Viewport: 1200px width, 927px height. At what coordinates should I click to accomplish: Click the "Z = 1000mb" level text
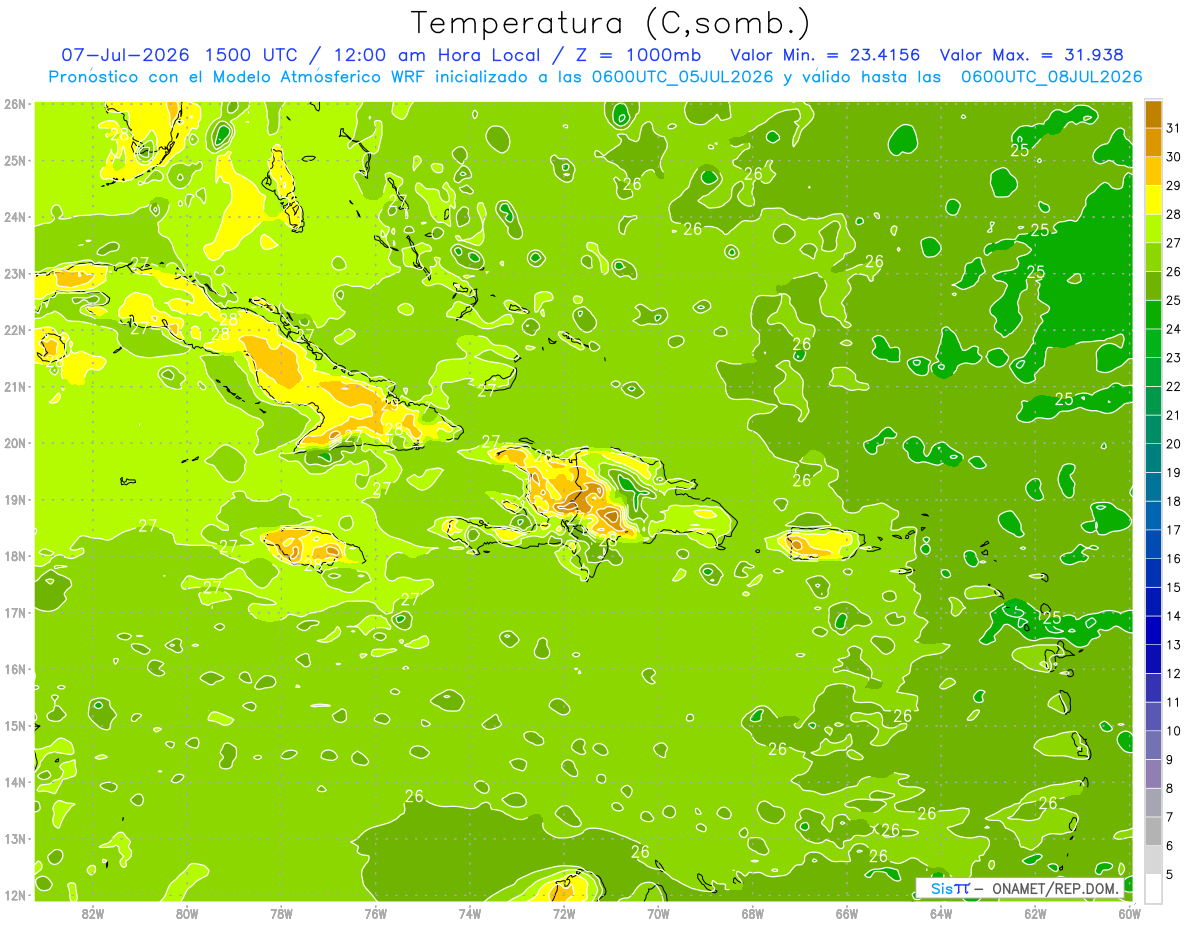637,55
